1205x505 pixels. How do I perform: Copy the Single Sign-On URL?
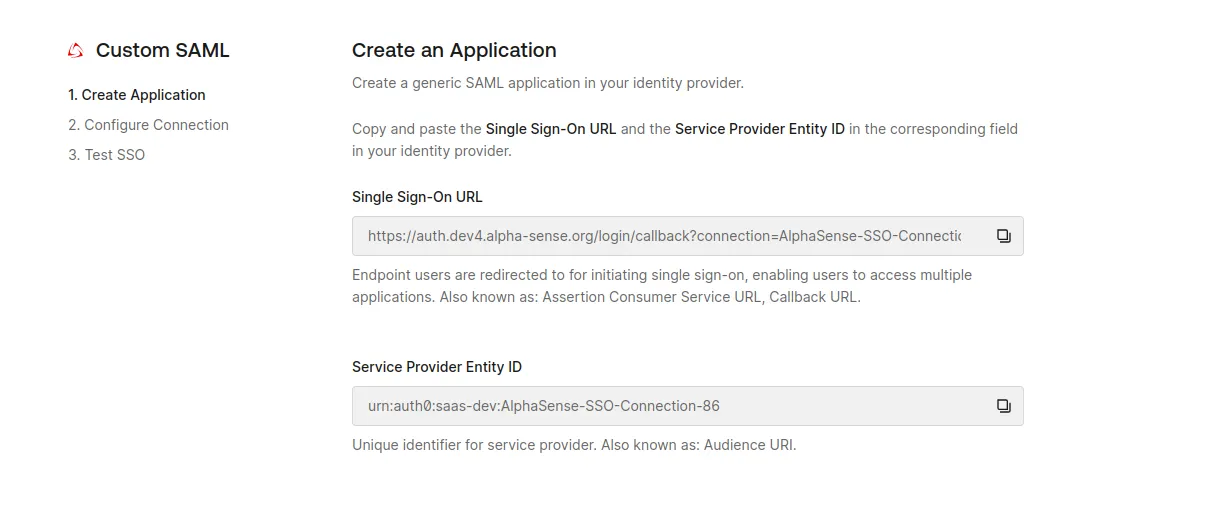(1003, 236)
